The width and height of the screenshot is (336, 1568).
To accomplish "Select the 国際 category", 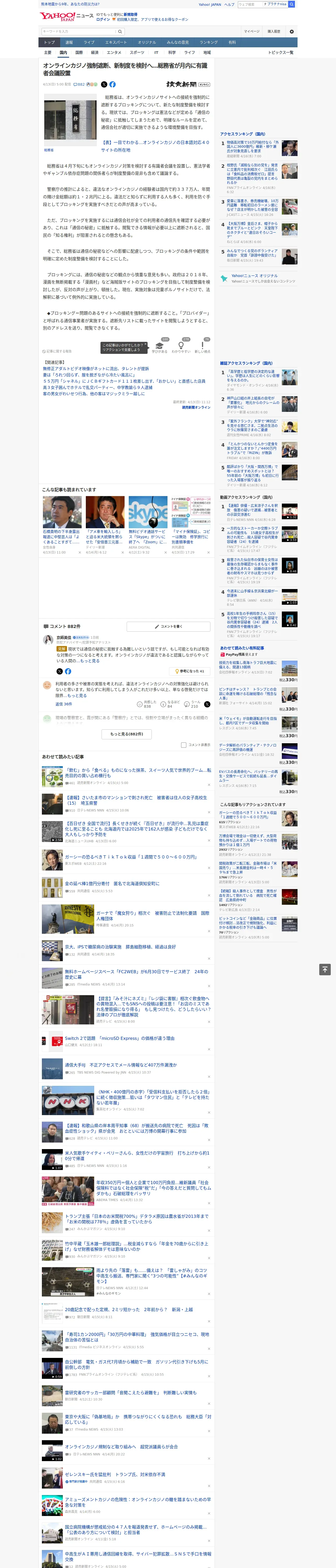I will coord(79,52).
